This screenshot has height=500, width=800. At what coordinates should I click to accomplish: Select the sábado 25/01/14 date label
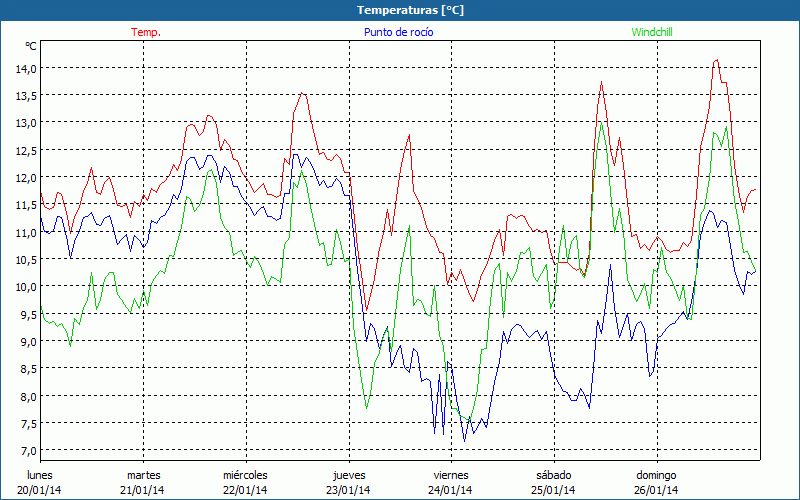point(553,482)
